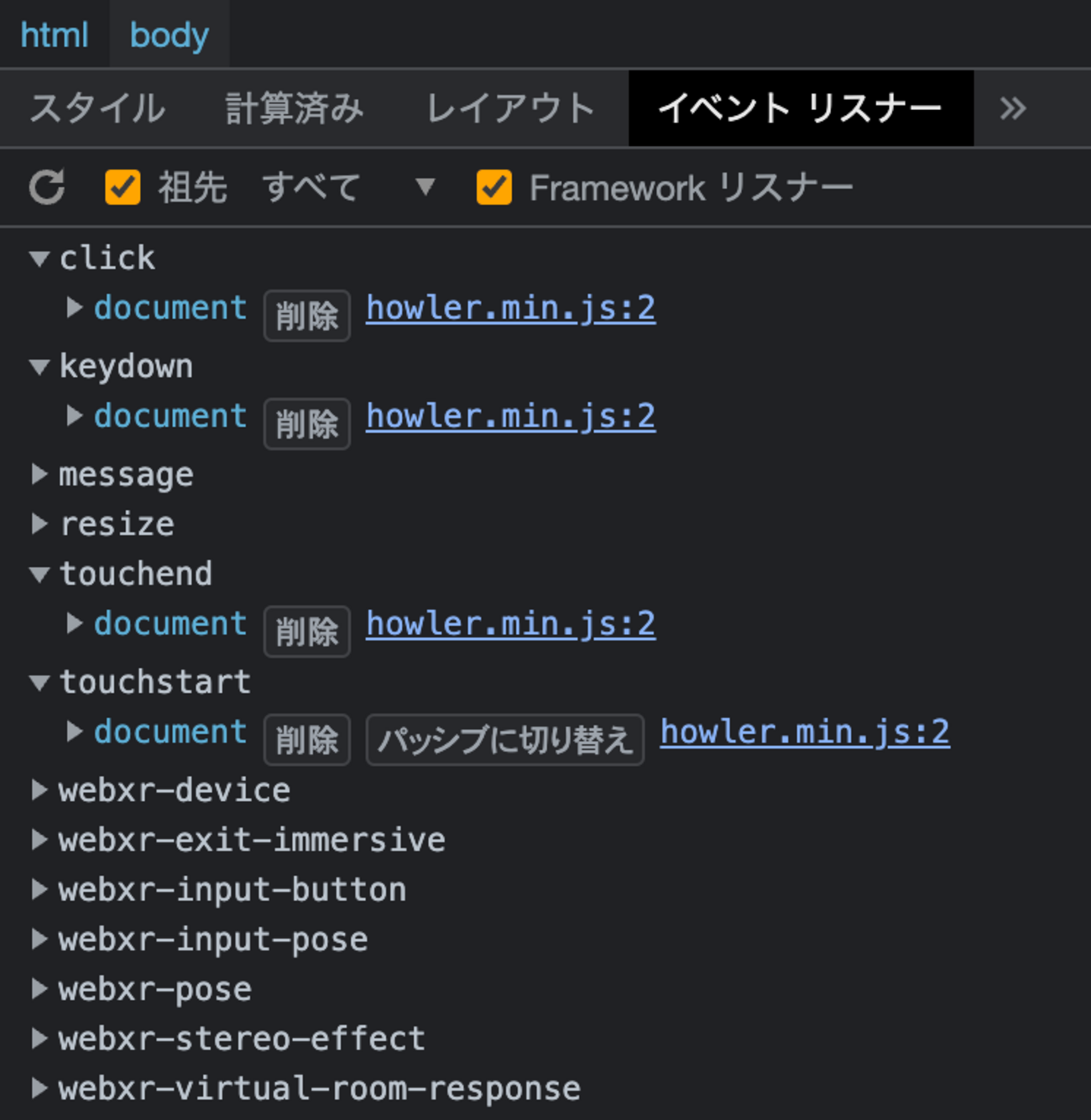1091x1120 pixels.
Task: Expand the message event listener group
Action: [x=39, y=475]
